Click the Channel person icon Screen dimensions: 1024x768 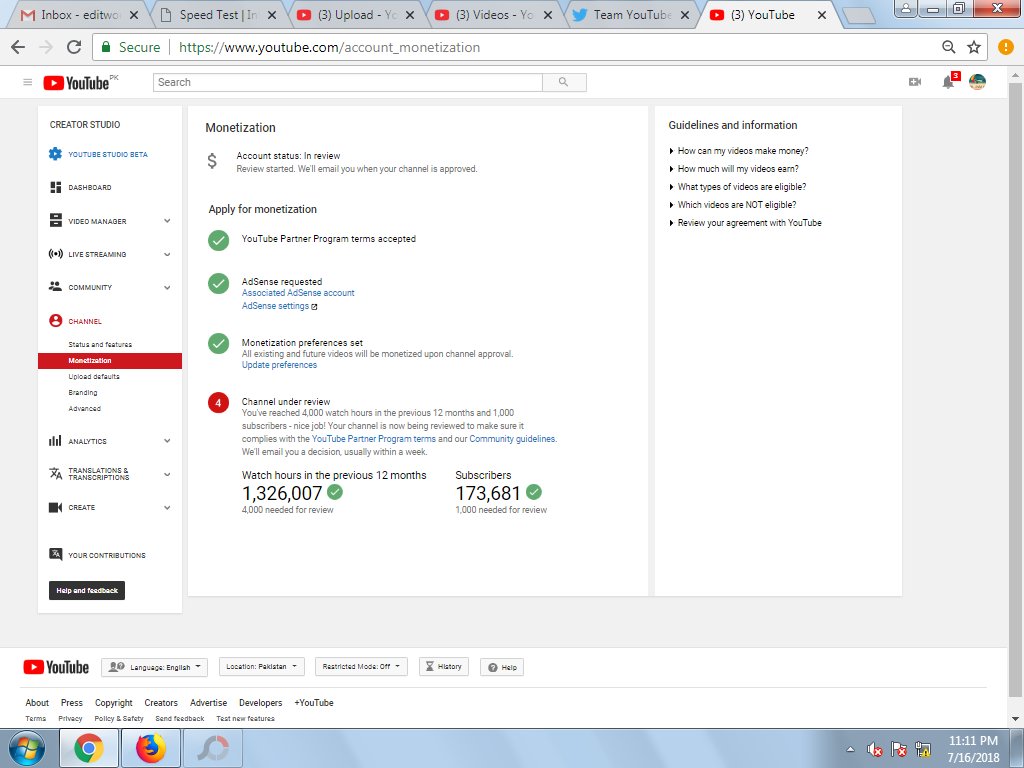[x=56, y=321]
